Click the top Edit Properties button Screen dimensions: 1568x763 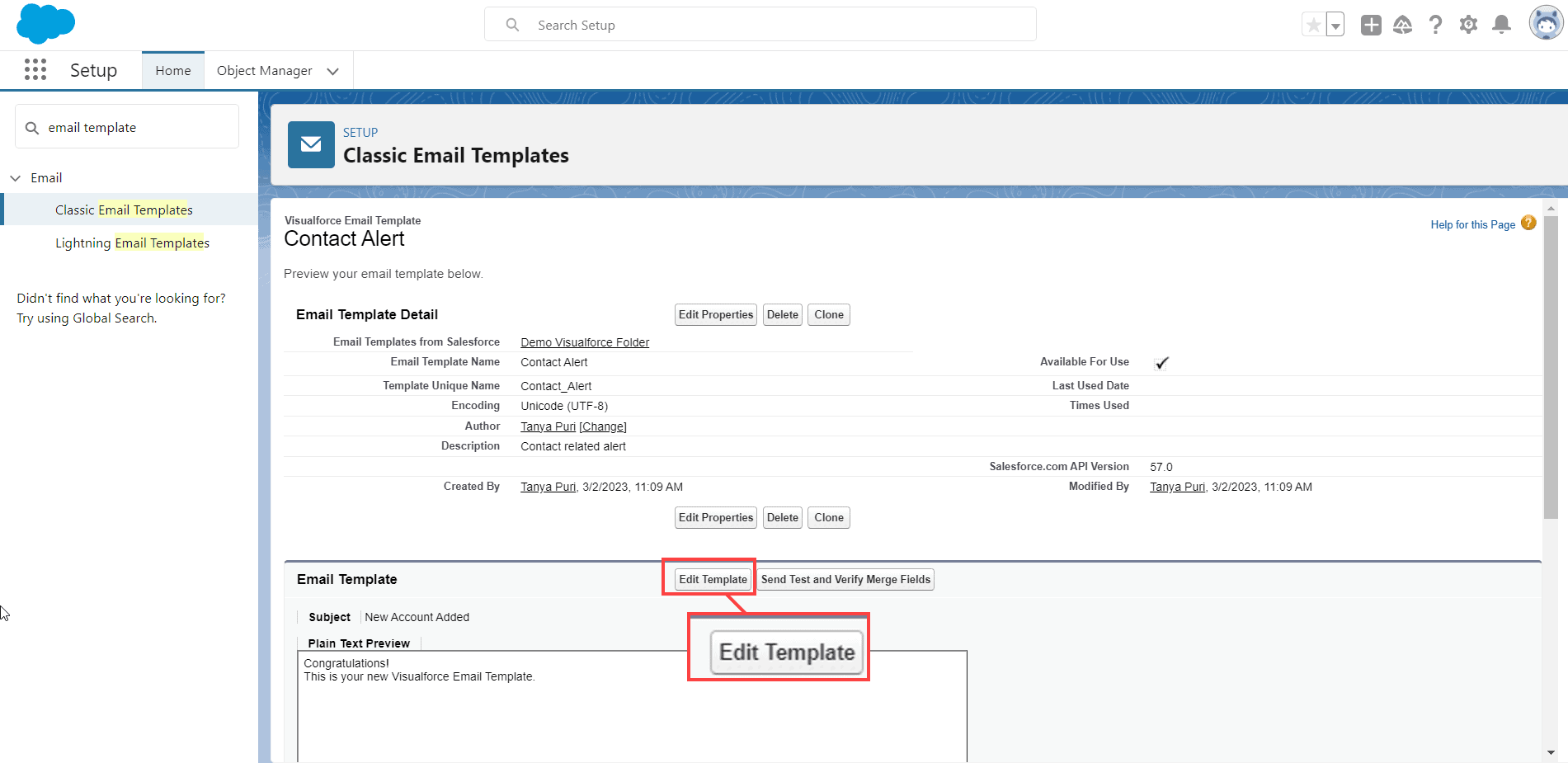(716, 314)
